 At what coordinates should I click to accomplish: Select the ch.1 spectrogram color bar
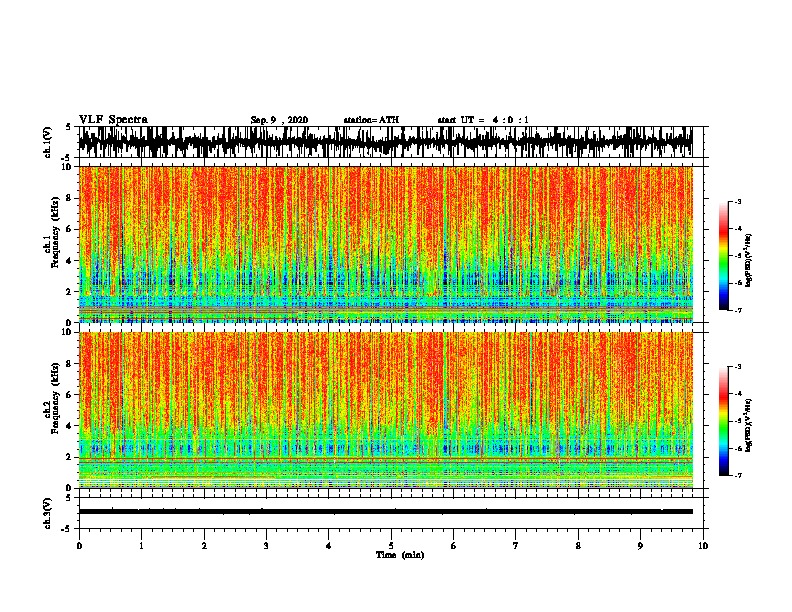(724, 256)
